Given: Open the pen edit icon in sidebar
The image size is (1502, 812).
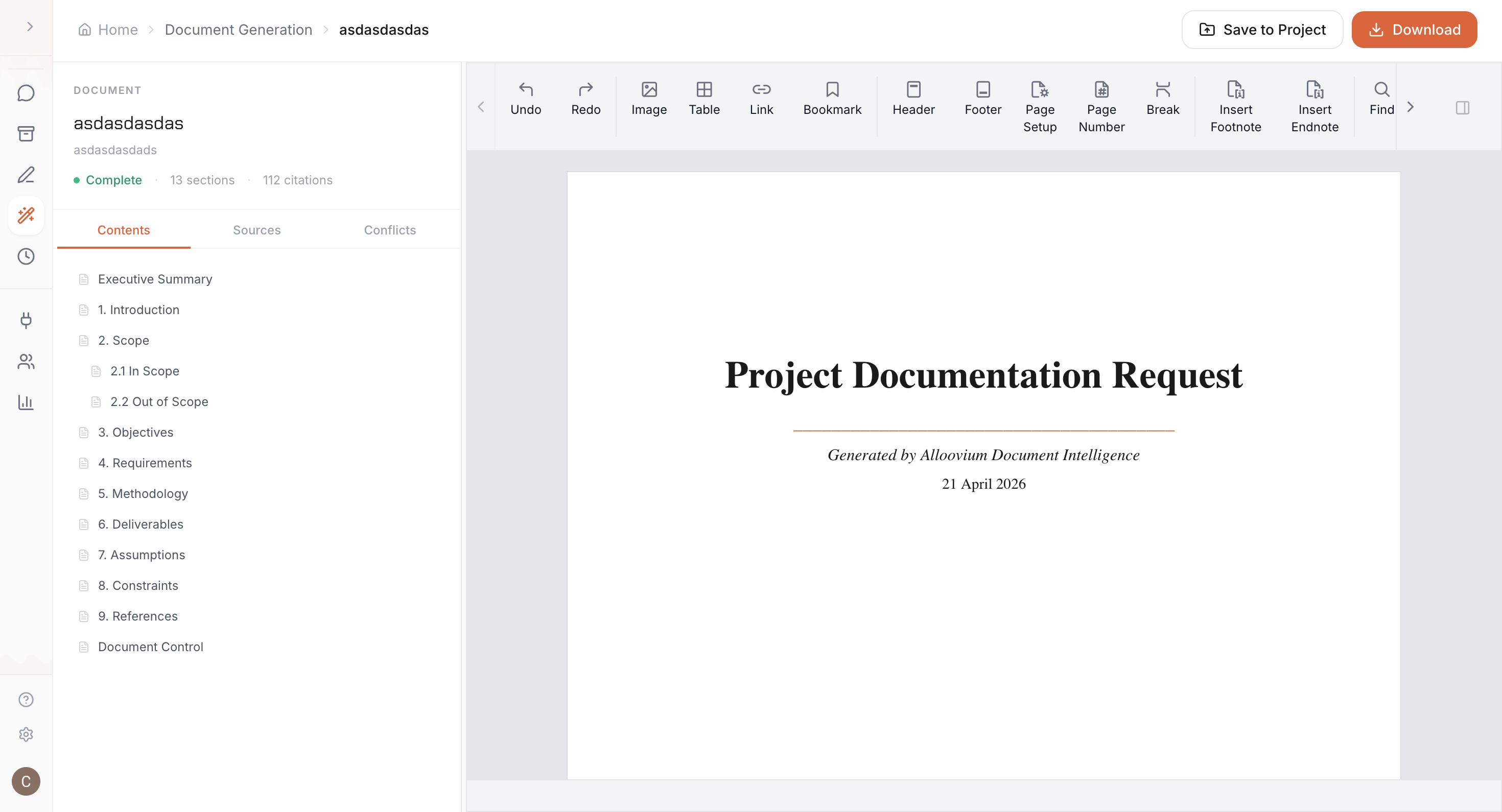Looking at the screenshot, I should 26,175.
